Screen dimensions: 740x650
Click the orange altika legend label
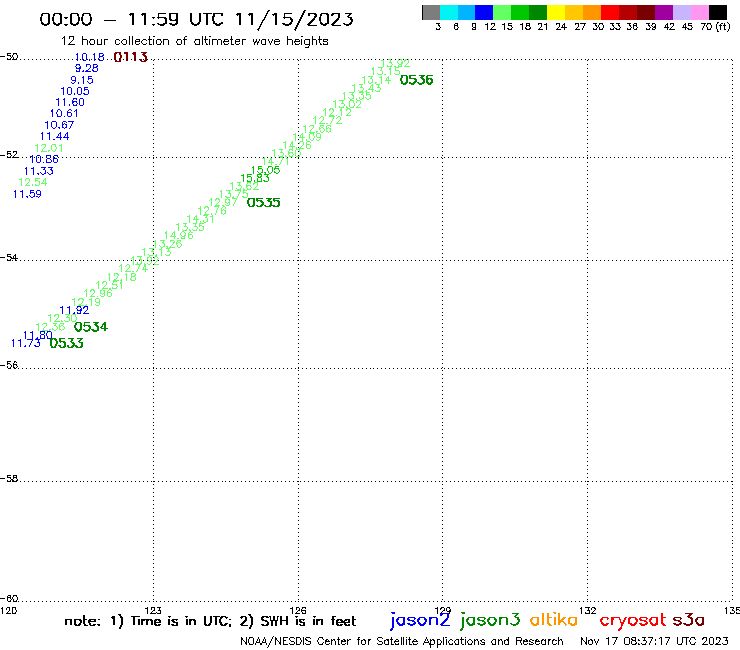point(554,620)
